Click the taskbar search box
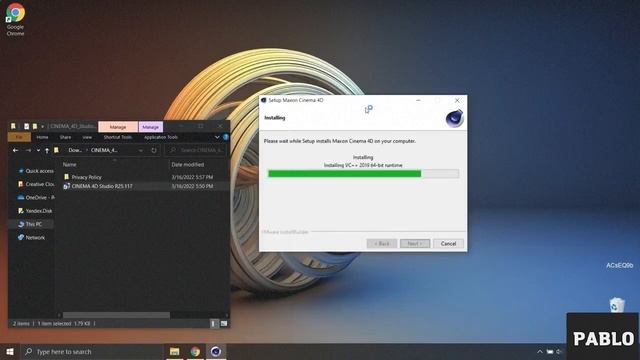The height and width of the screenshot is (360, 640). point(92,351)
